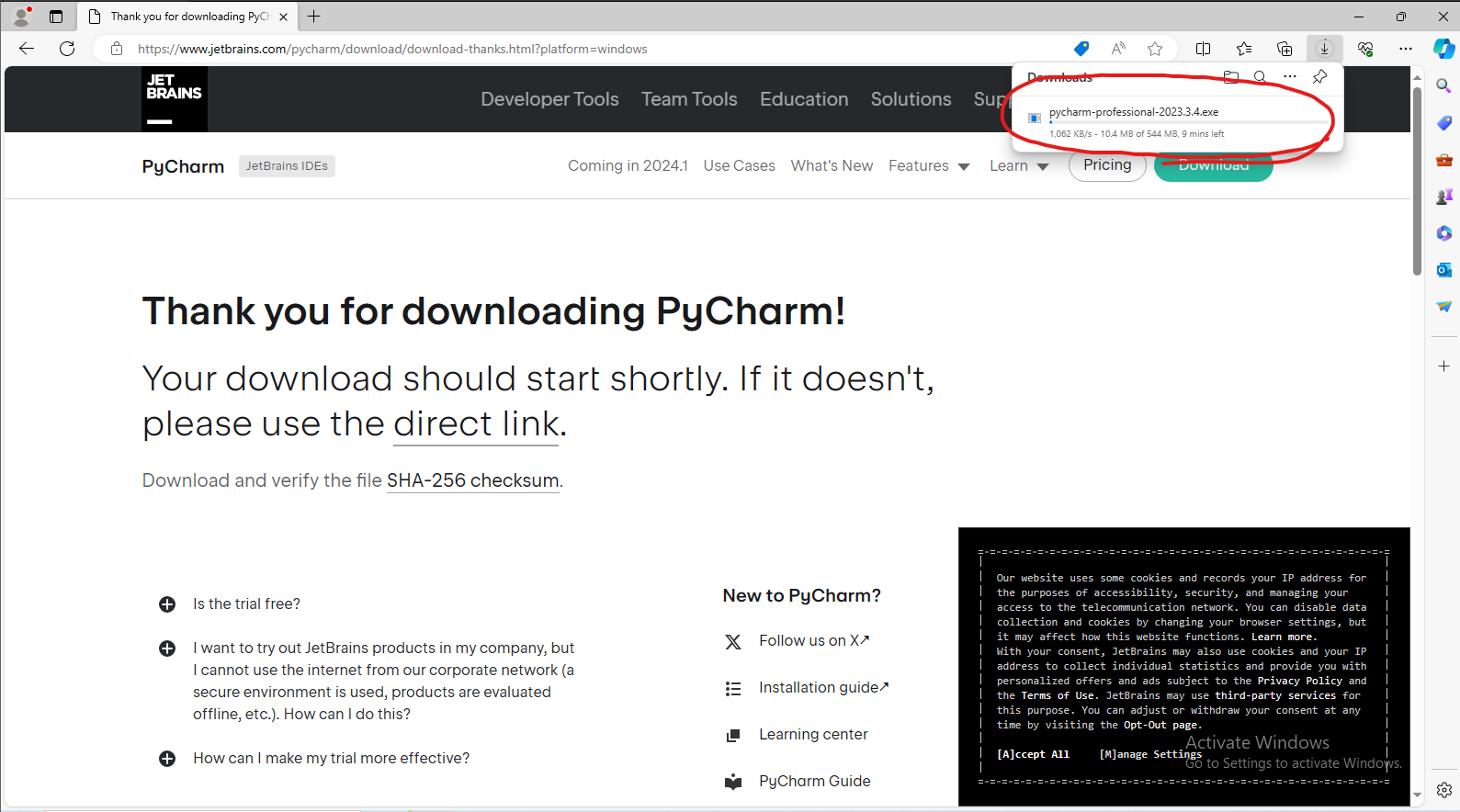Open the Tools briefcase sidebar icon
Screen dimensions: 1460x812
(1443, 160)
